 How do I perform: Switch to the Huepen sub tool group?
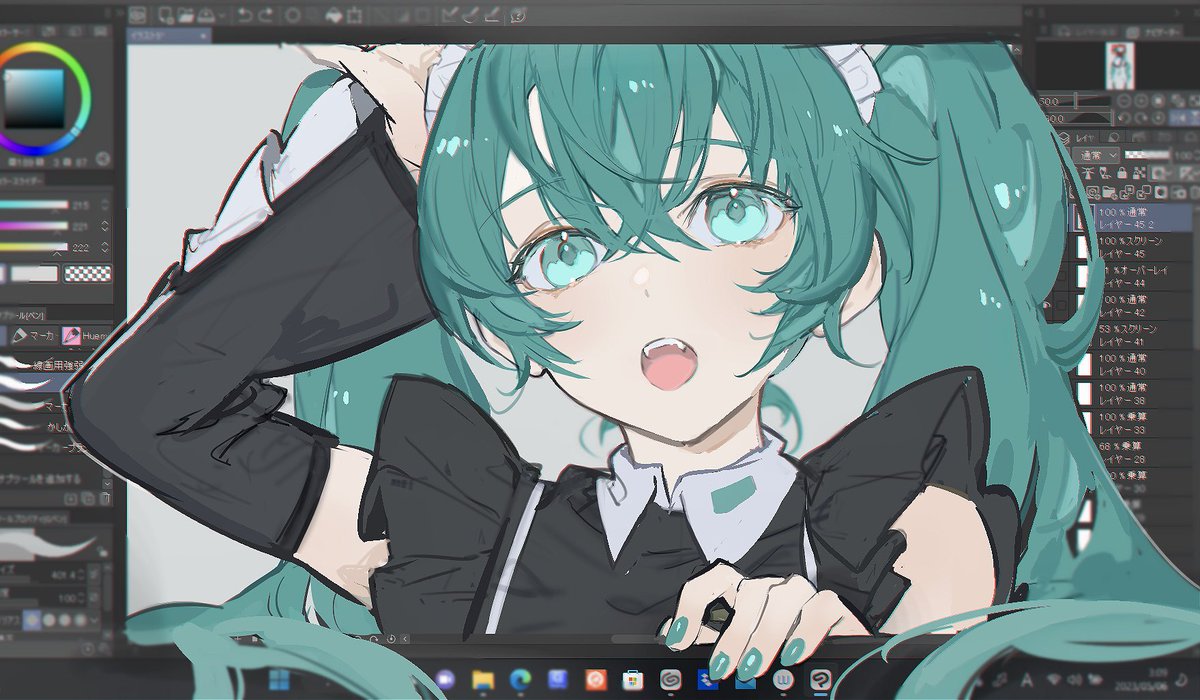click(x=87, y=335)
